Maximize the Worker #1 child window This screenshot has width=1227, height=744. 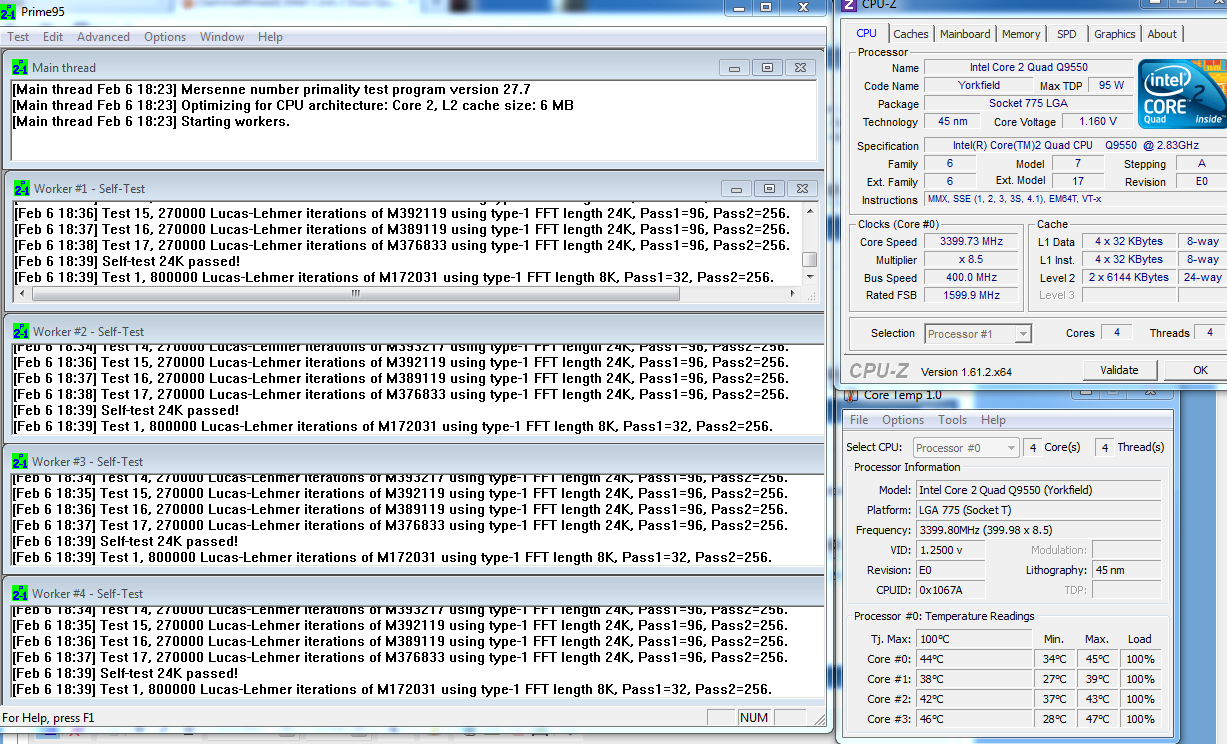tap(769, 188)
